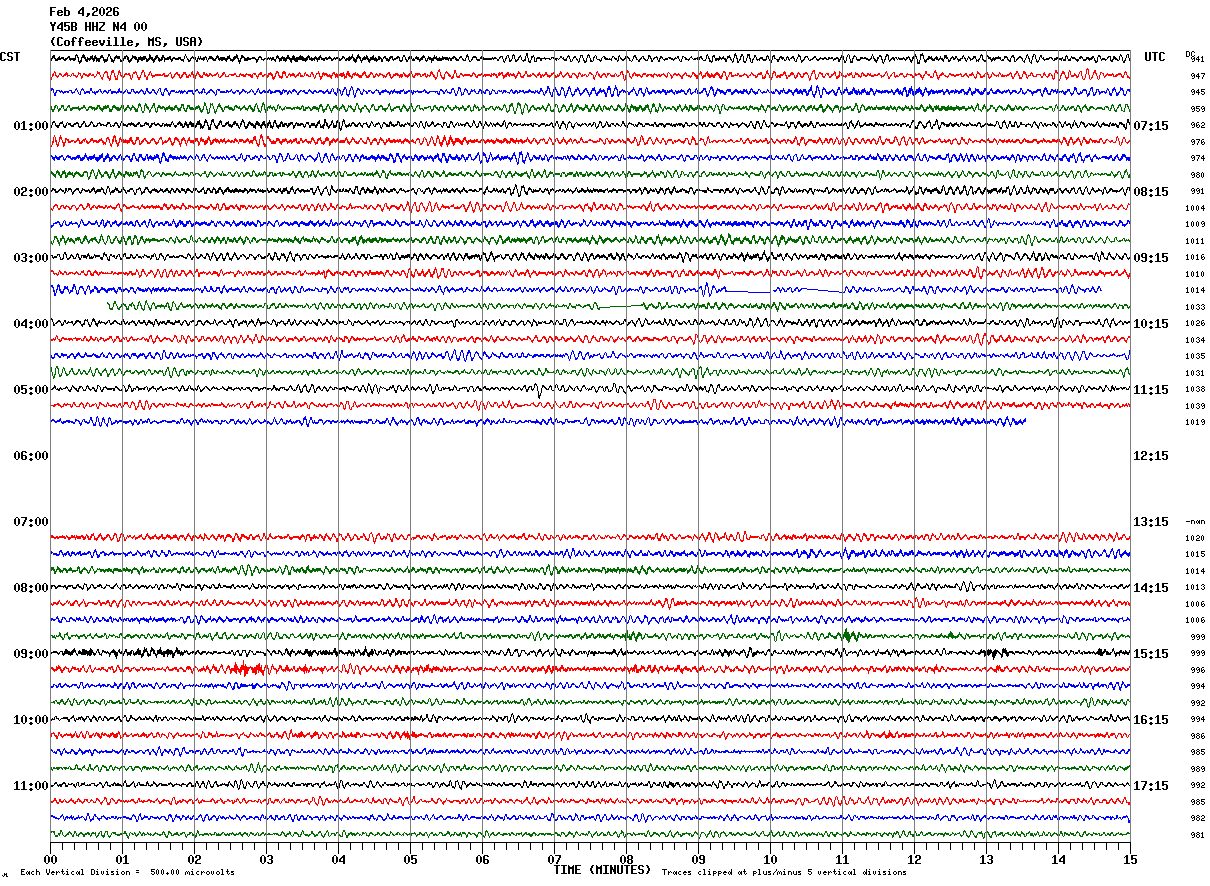Click the 1033 DC offset value
The width and height of the screenshot is (1210, 886).
pos(1195,307)
